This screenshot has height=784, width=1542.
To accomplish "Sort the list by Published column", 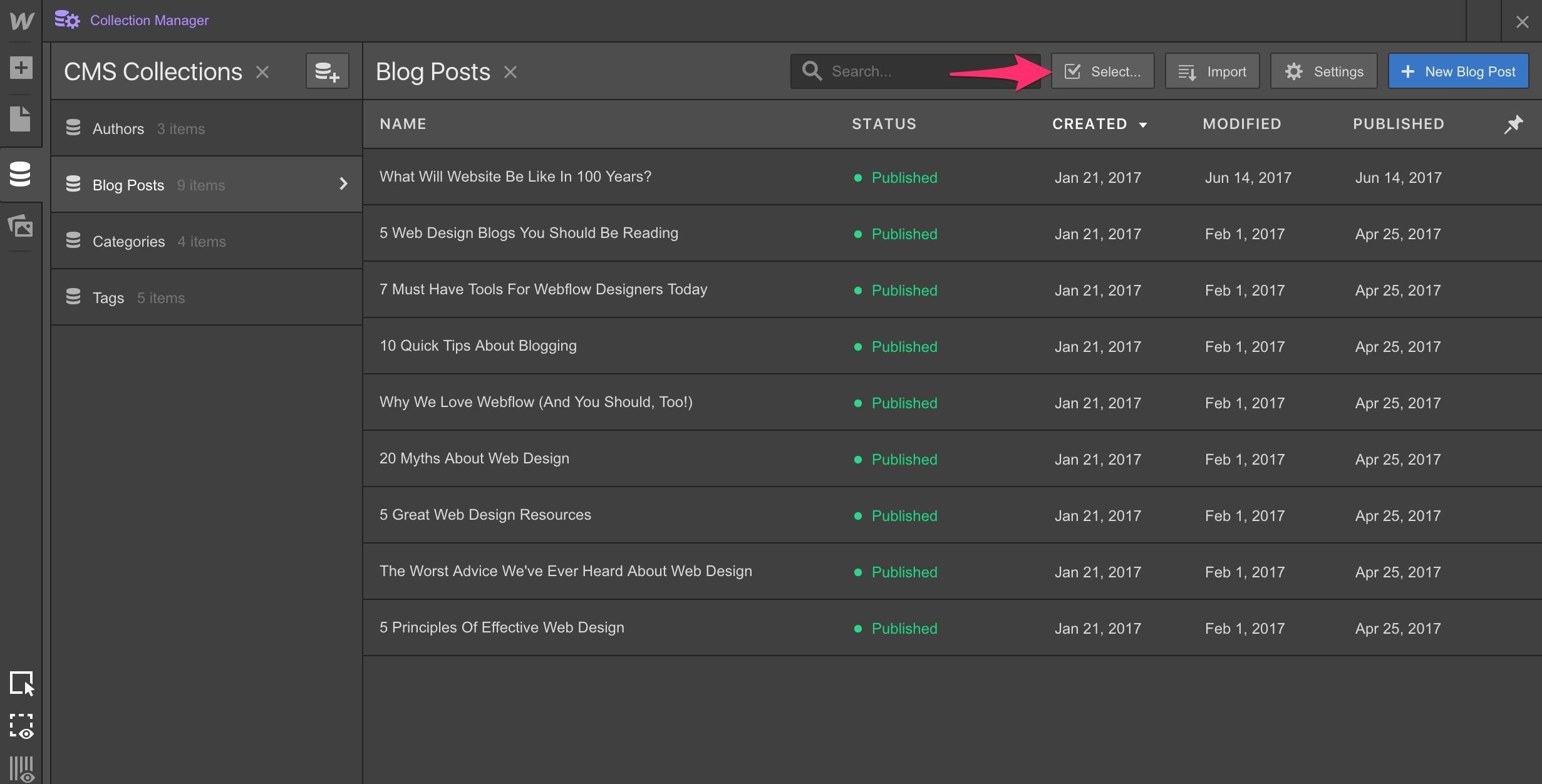I will tap(1398, 124).
